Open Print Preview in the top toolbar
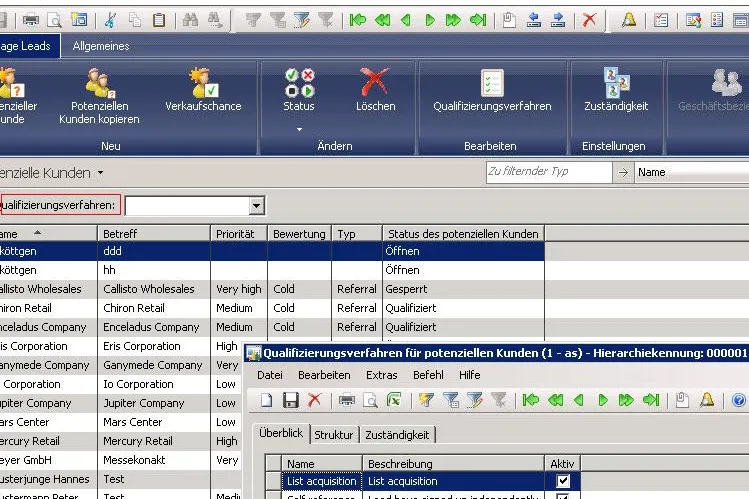 55,20
